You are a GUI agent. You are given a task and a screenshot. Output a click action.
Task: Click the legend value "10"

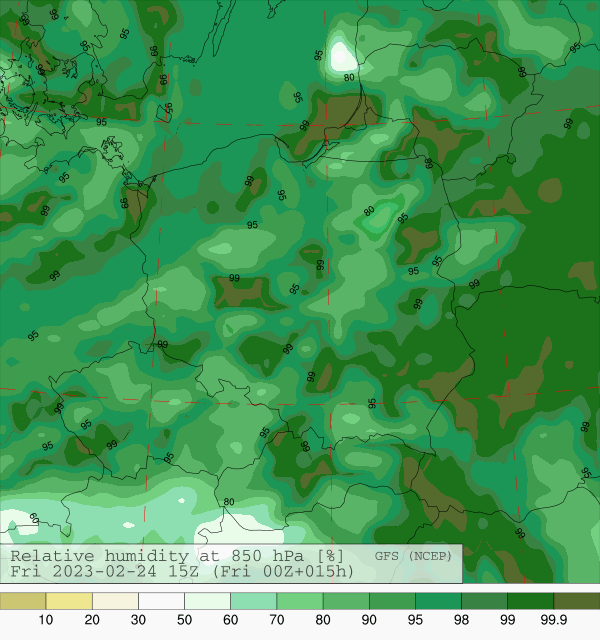[x=46, y=620]
